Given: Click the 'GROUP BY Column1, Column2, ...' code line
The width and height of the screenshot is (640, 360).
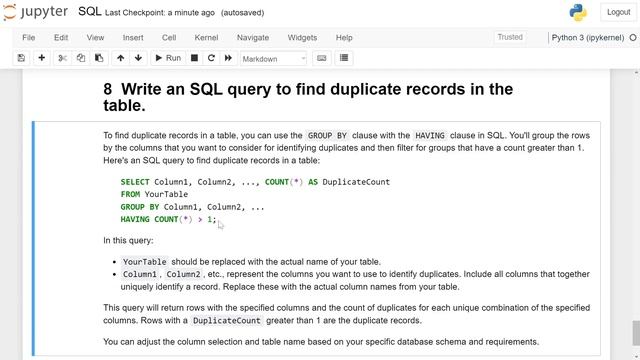Looking at the screenshot, I should point(192,207).
